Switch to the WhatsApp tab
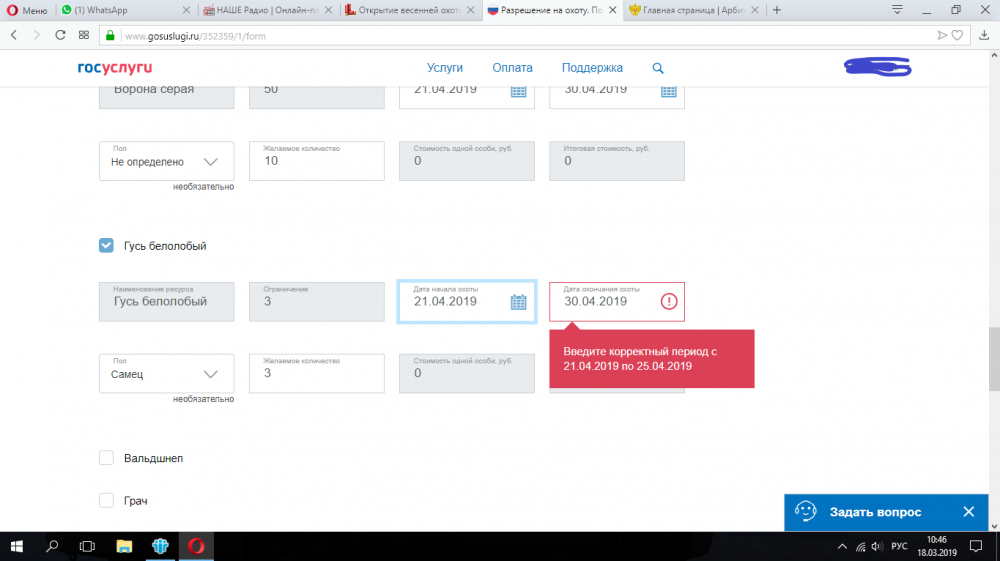 120,10
